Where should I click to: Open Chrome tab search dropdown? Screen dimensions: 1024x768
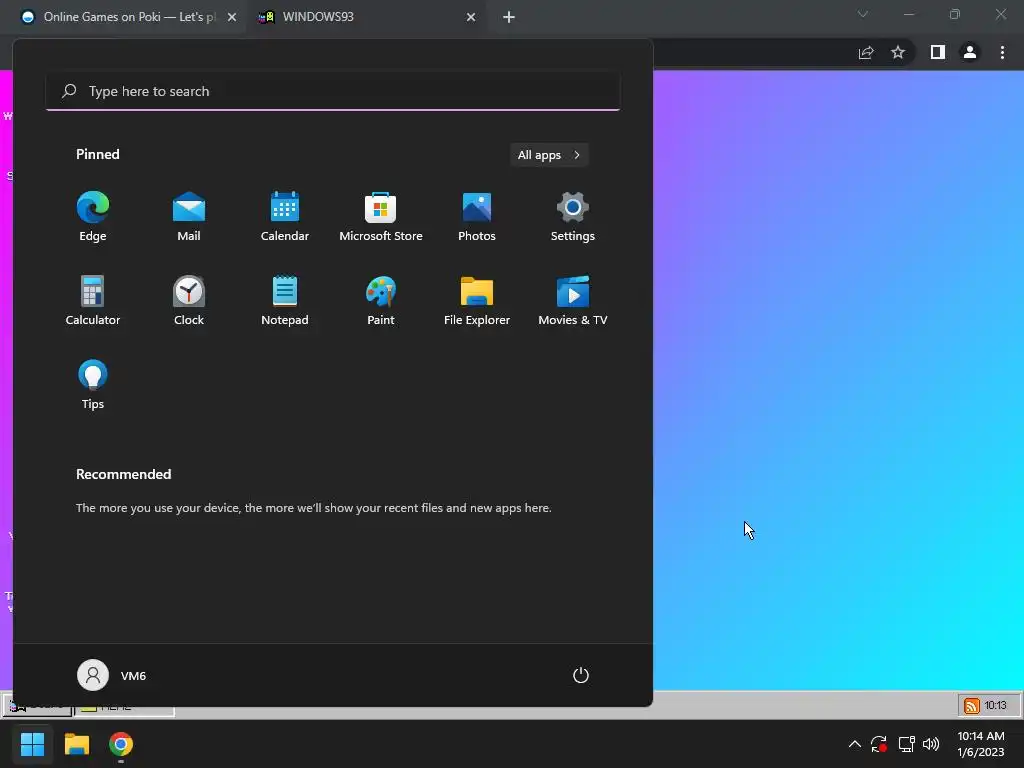(x=863, y=14)
